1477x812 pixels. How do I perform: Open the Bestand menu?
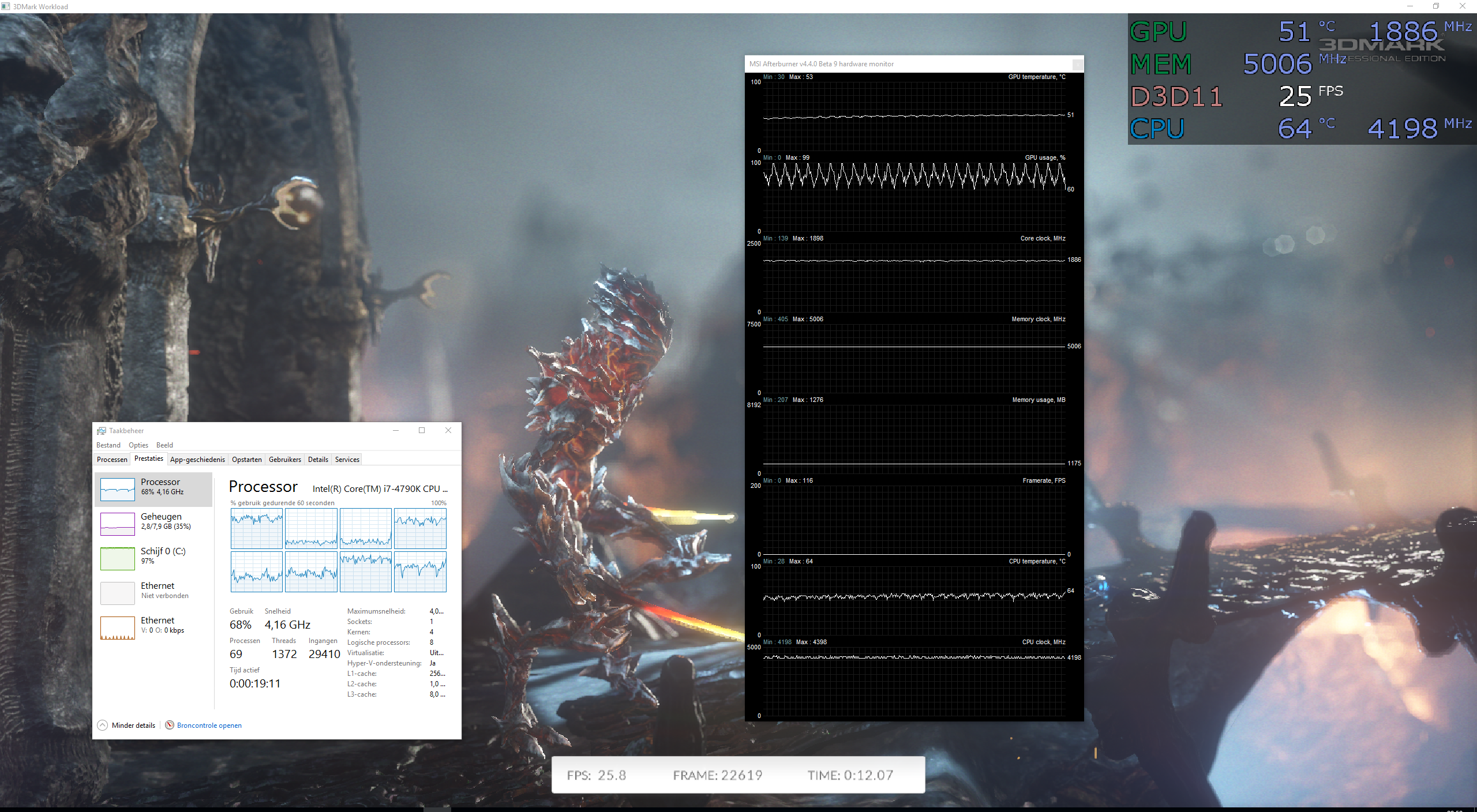(x=108, y=445)
